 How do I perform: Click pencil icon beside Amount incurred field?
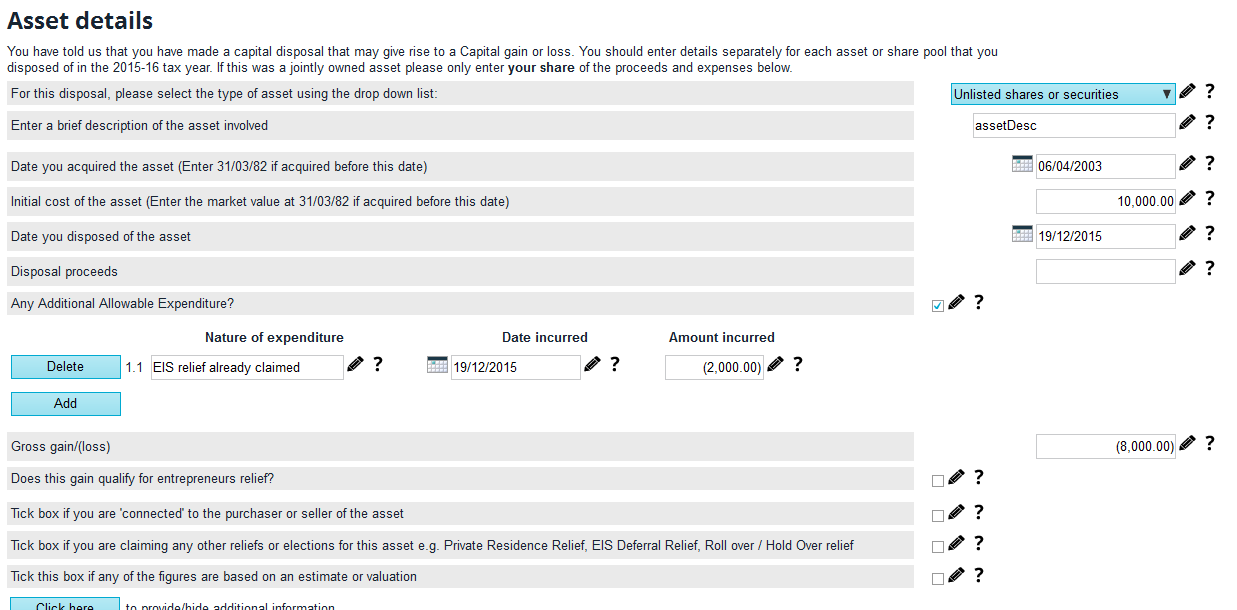[x=775, y=365]
